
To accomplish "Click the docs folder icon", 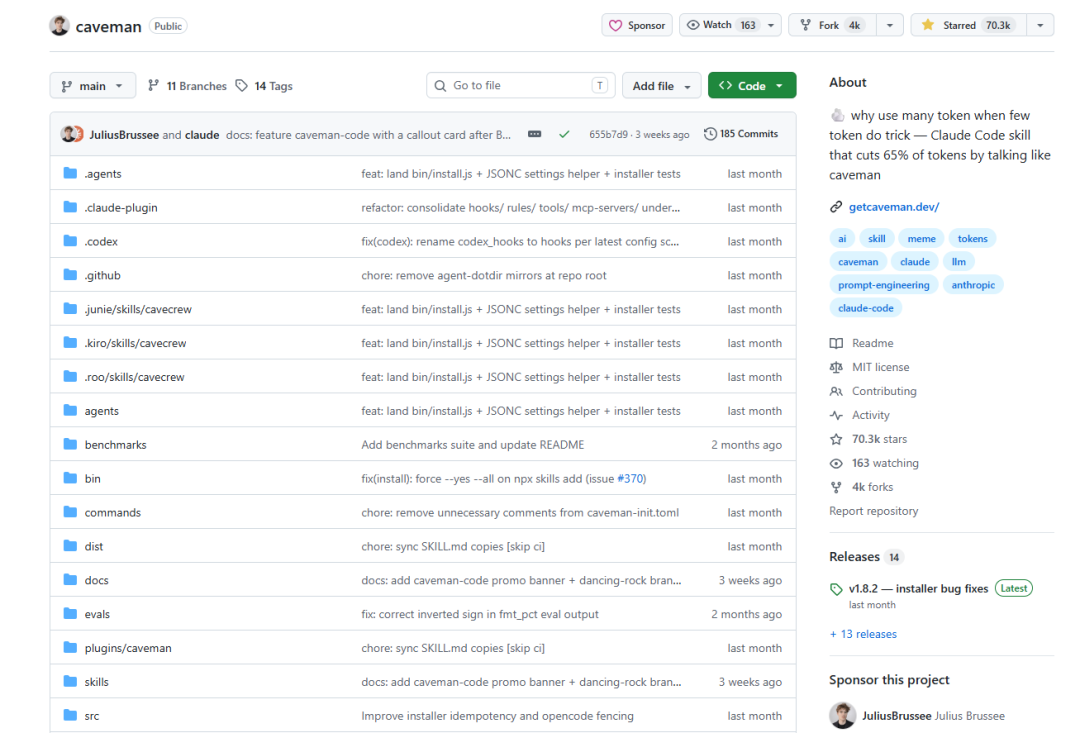I will [x=70, y=579].
